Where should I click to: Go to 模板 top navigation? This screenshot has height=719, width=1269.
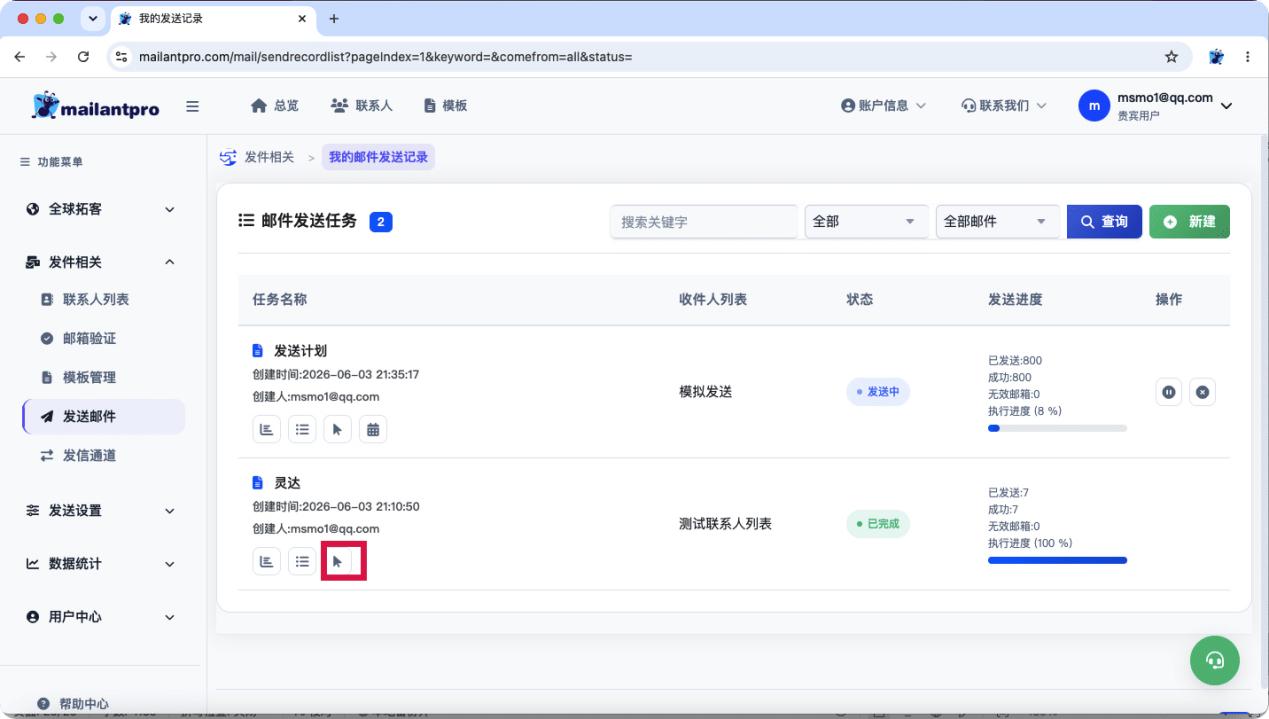[445, 106]
